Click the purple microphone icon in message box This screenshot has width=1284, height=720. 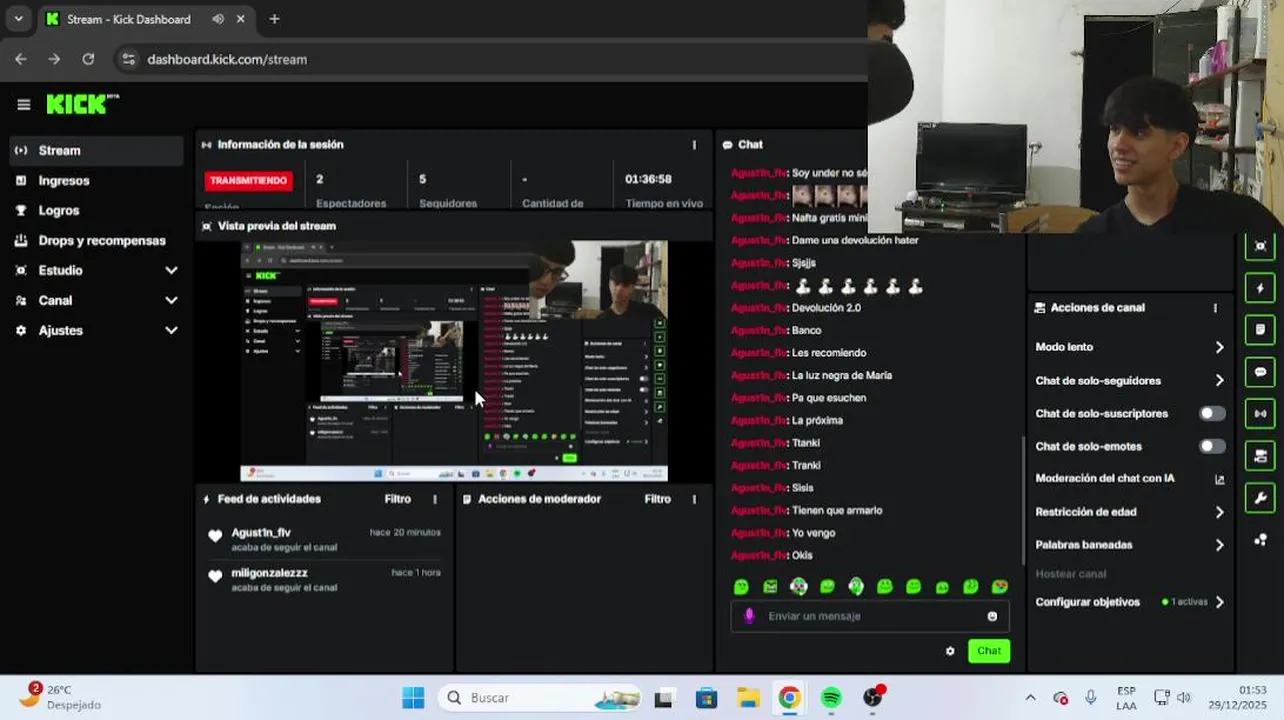coord(749,616)
